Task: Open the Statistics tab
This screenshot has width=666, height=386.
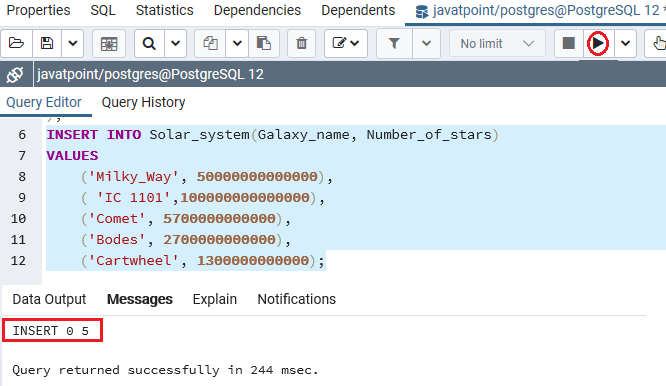Action: tap(164, 10)
